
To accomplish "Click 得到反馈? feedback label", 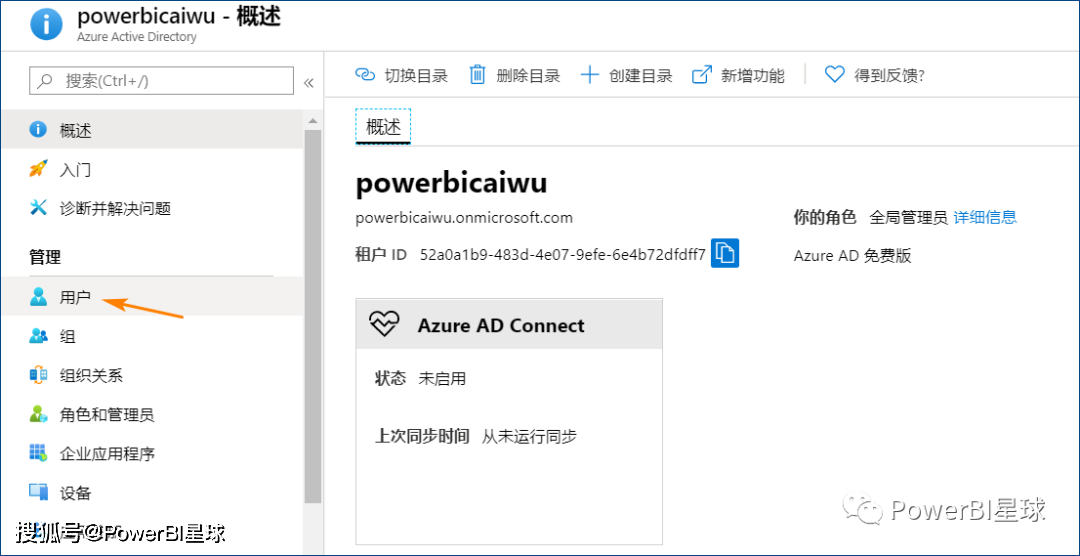I will (x=889, y=75).
